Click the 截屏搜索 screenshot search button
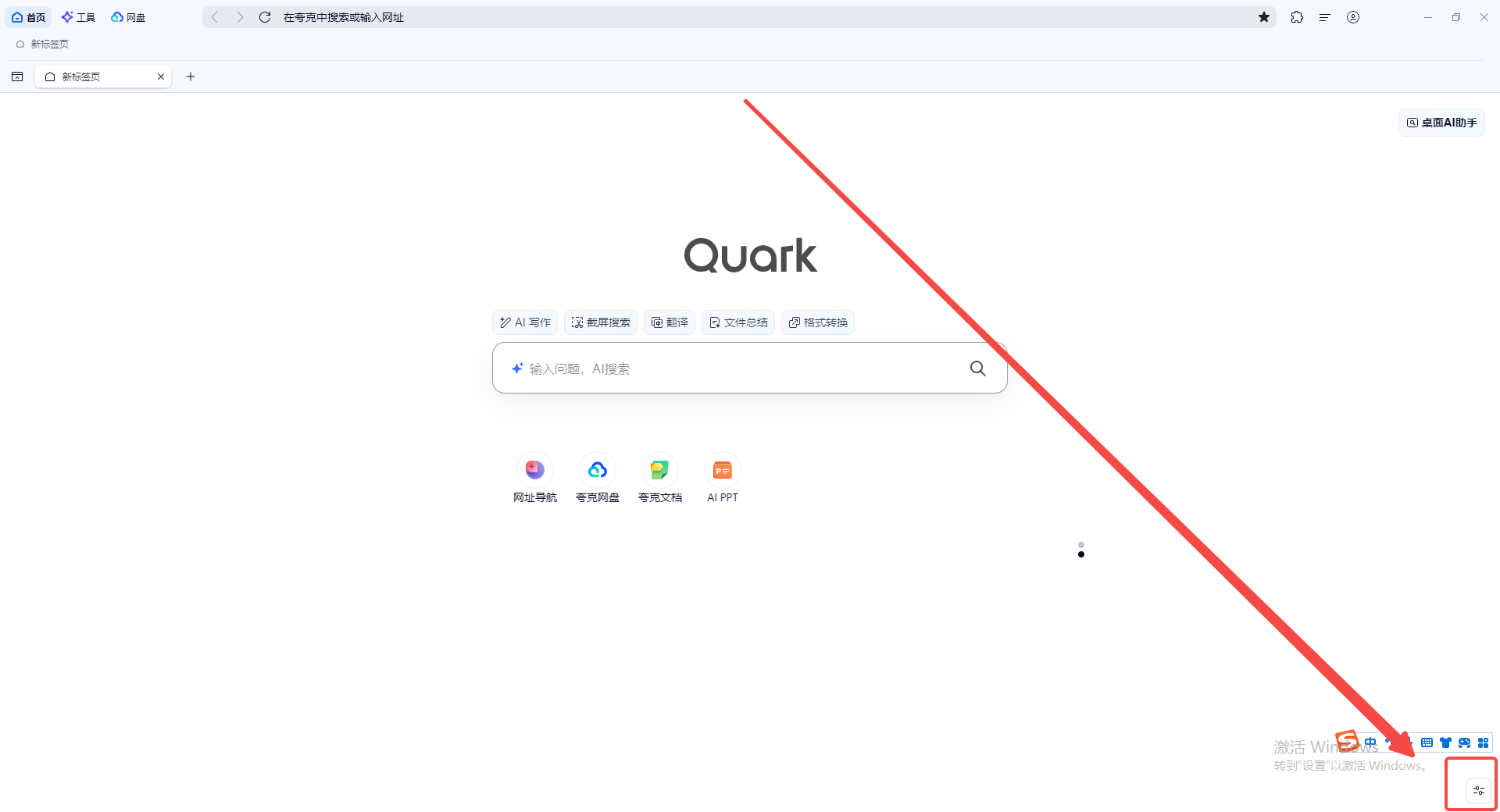Viewport: 1500px width, 812px height. coord(601,322)
